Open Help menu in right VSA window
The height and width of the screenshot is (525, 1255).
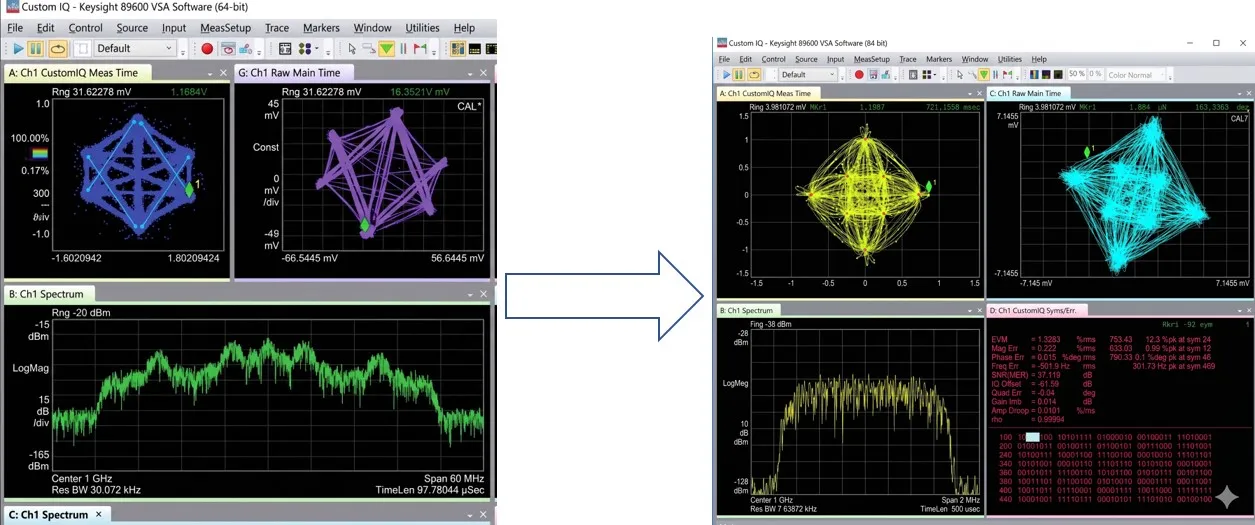pos(1039,59)
